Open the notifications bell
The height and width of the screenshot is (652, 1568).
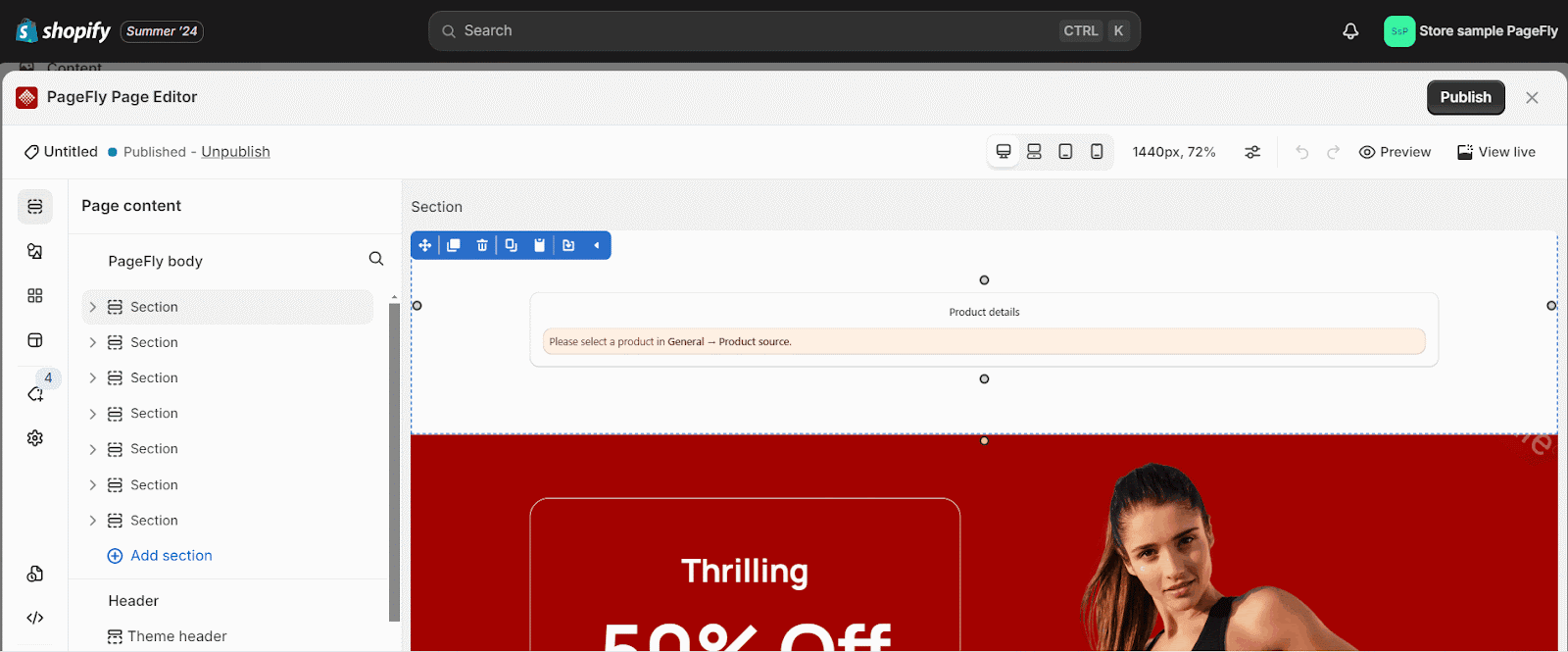[x=1350, y=31]
